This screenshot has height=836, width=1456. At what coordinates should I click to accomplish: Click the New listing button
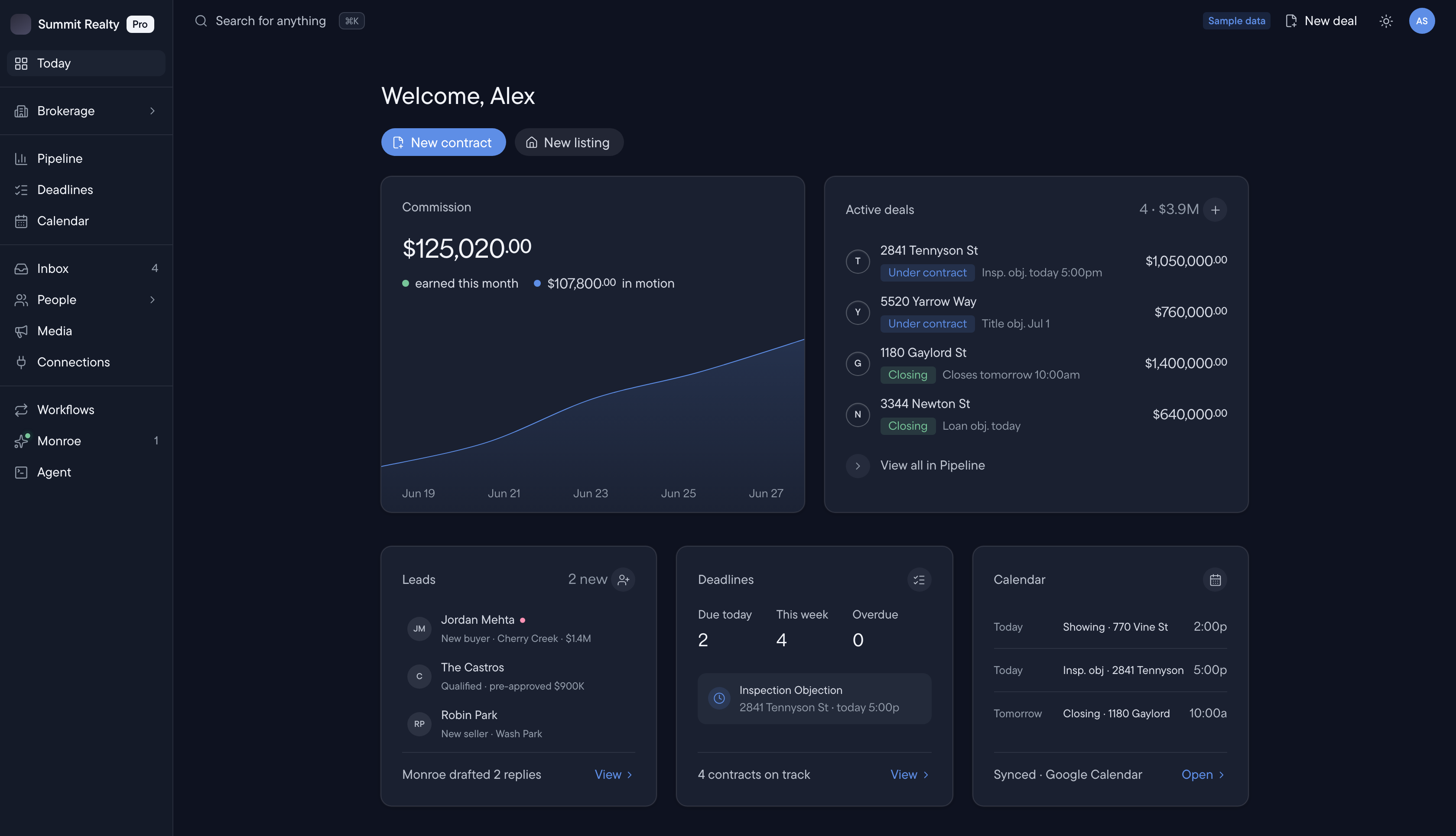point(569,142)
